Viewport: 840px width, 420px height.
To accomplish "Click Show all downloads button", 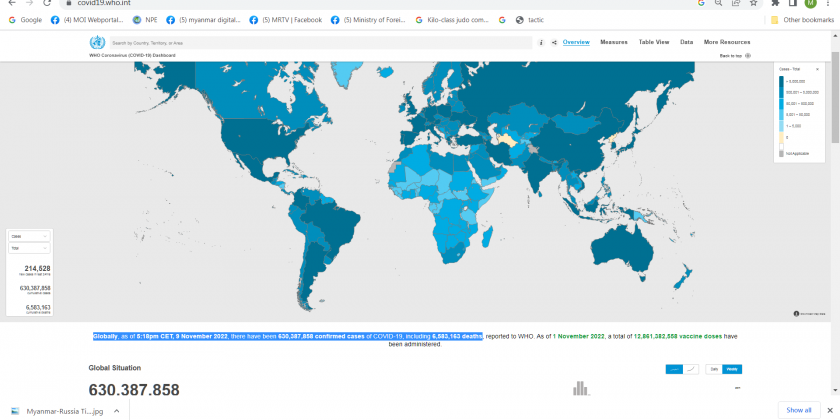I will [x=798, y=410].
